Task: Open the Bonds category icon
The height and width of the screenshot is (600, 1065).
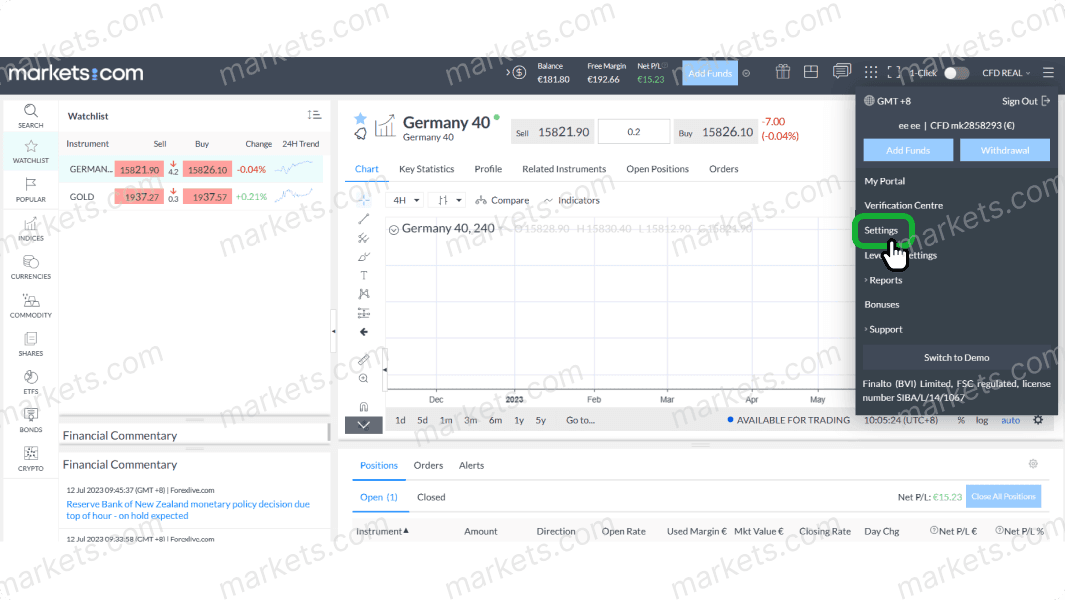Action: coord(31,421)
